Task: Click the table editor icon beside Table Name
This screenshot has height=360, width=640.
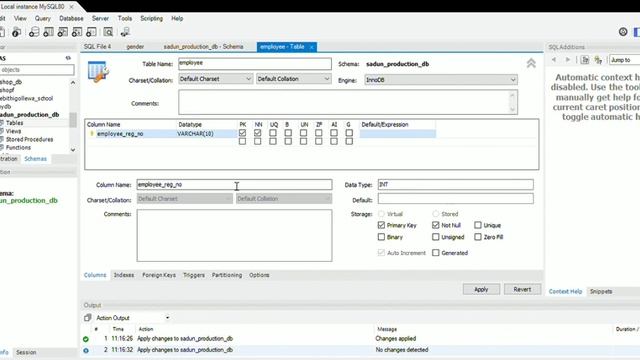Action: (98, 72)
